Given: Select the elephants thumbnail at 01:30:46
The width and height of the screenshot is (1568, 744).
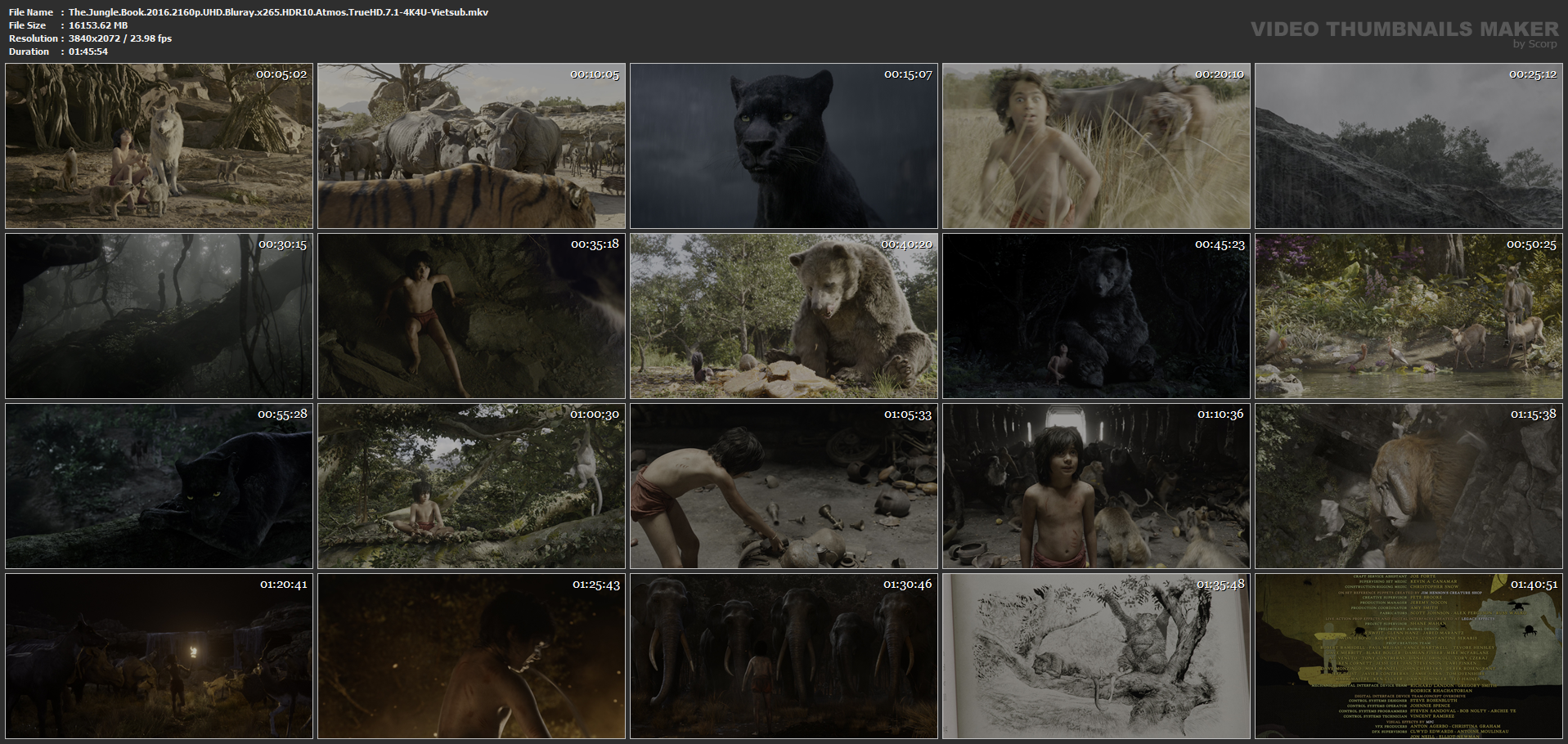Looking at the screenshot, I should (x=784, y=657).
